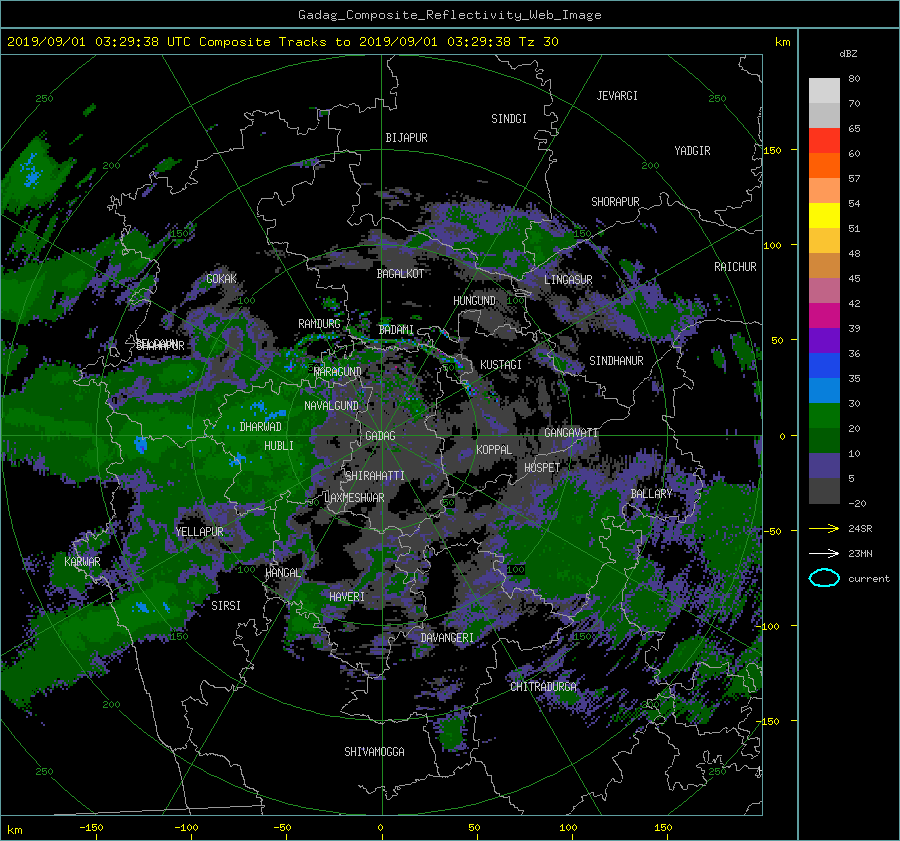Viewport: 900px width, 841px height.
Task: Click the cyan current-track ellipse symbol
Action: pos(824,578)
